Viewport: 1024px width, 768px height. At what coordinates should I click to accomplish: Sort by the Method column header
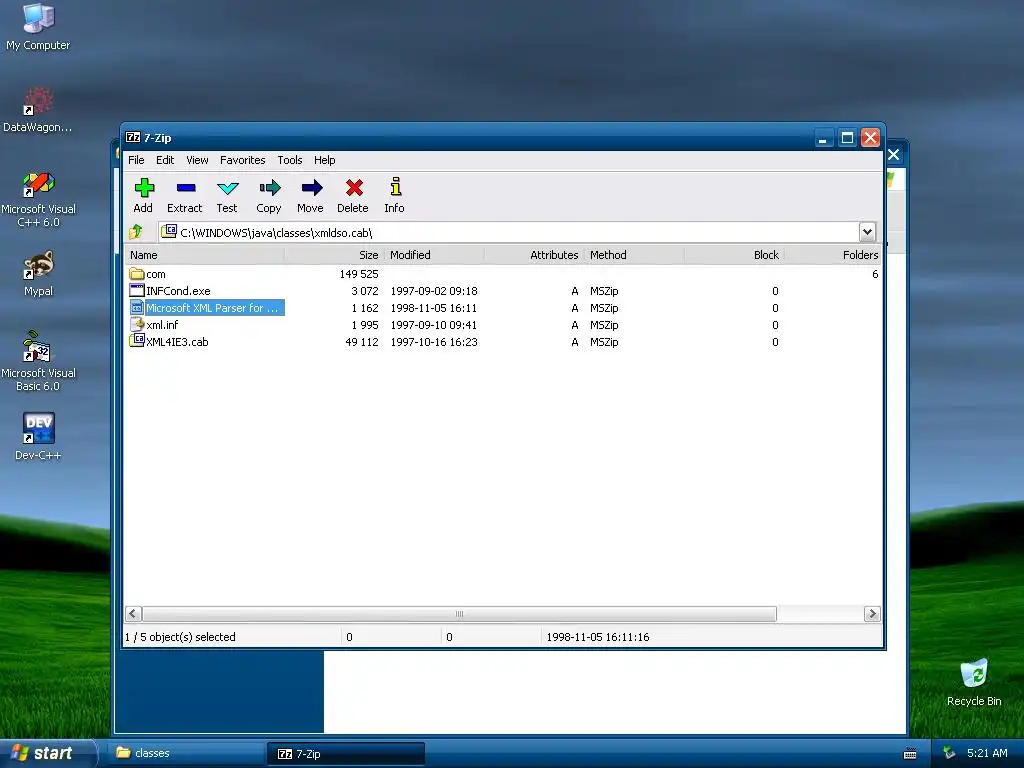[633, 255]
